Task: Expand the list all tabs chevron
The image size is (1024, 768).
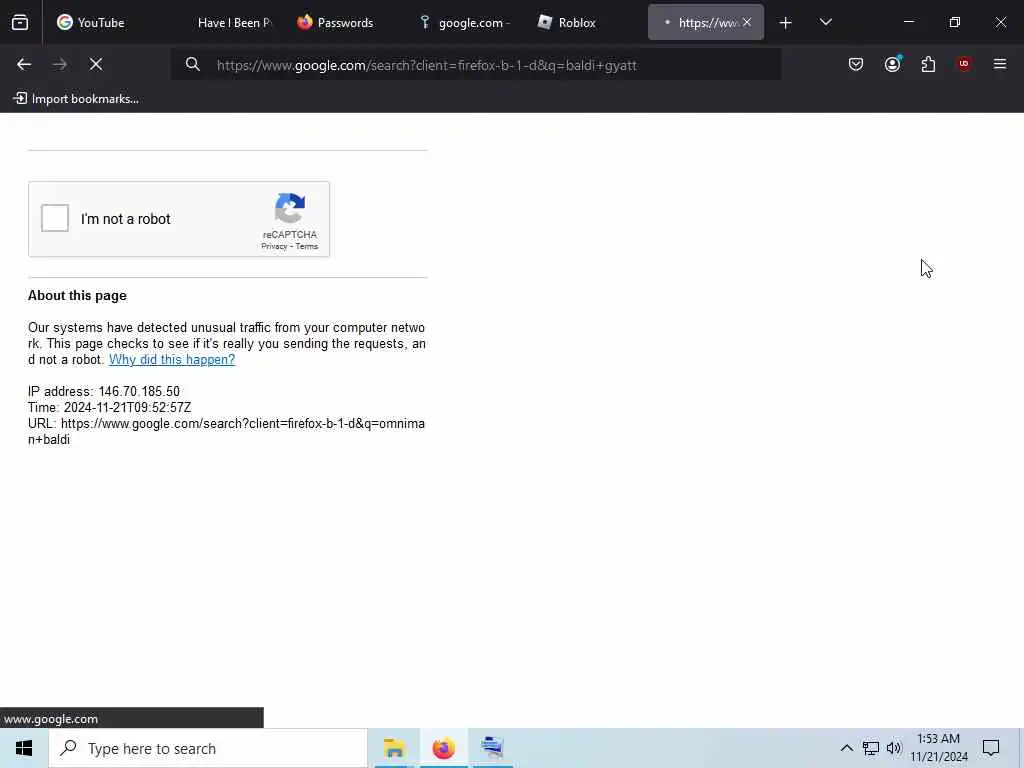Action: coord(825,22)
